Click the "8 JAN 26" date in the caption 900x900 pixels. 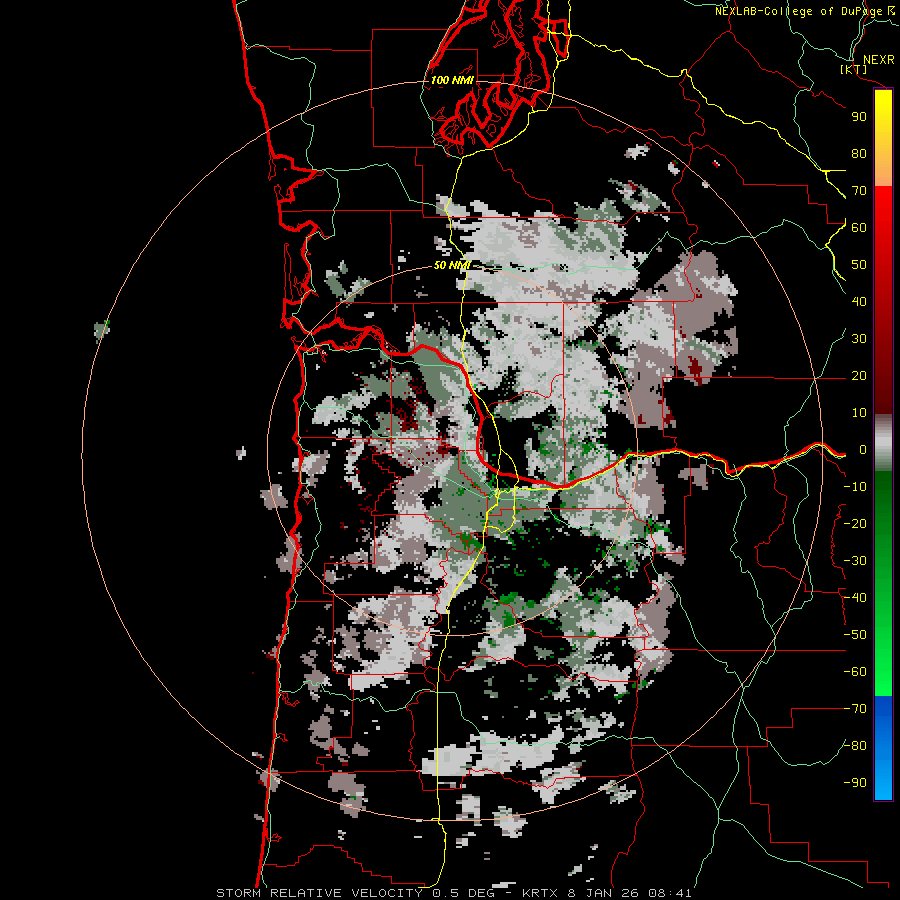click(602, 893)
